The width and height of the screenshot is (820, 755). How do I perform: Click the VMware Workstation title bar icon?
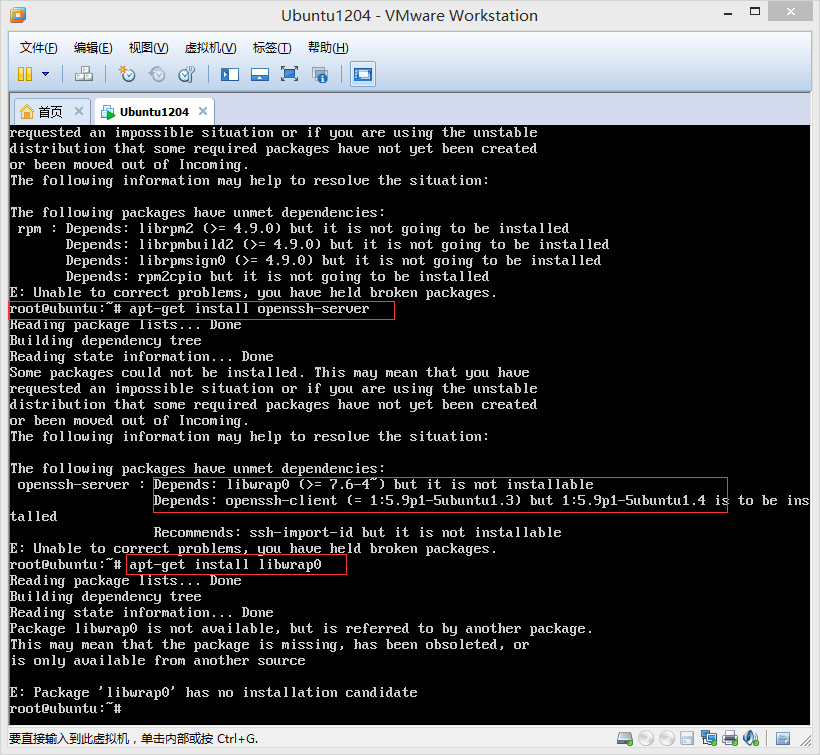point(18,15)
